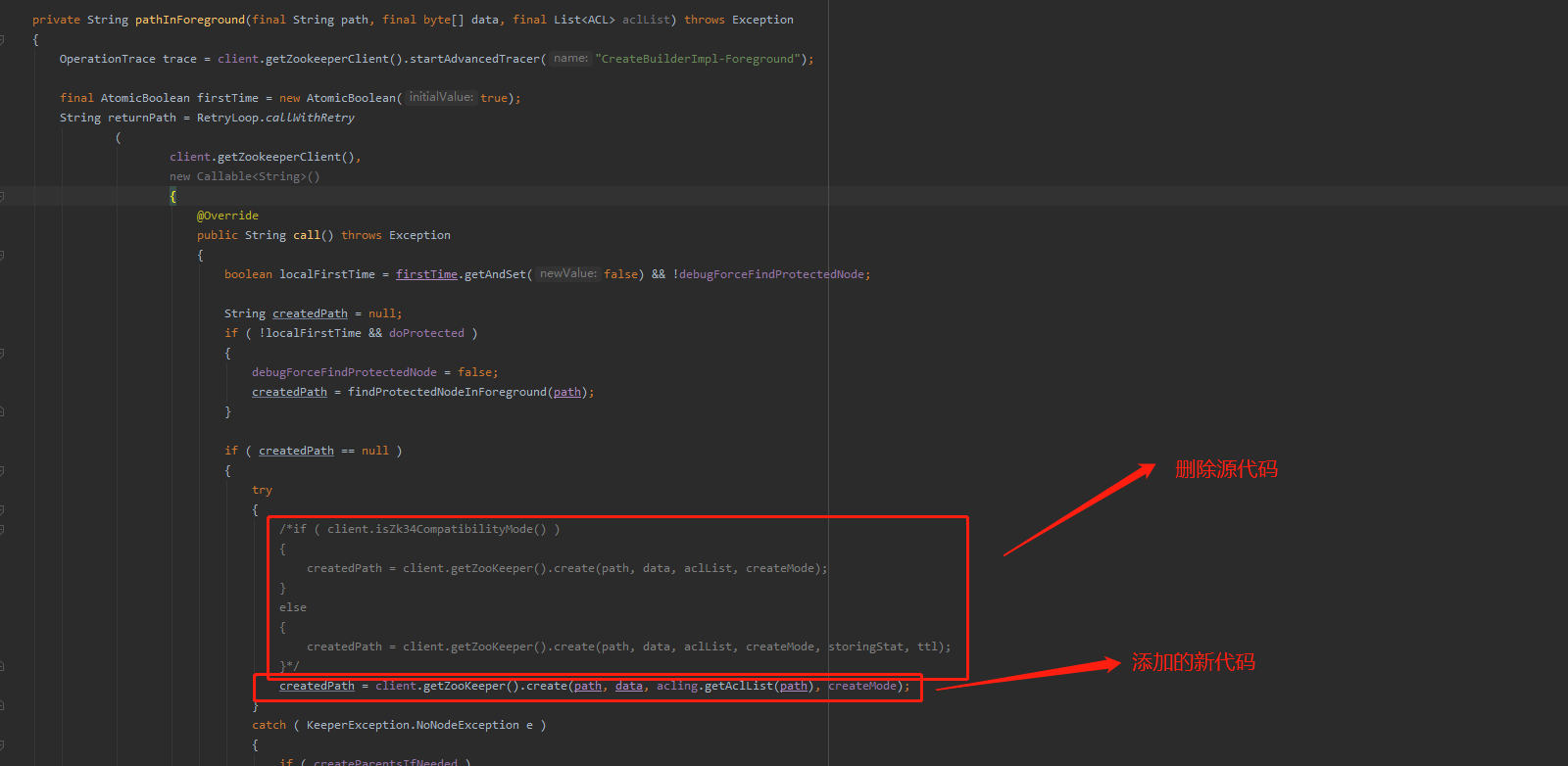Click debugForceFindProtectedNode on the assignment line
Screen dimensions: 1568x766
click(344, 372)
